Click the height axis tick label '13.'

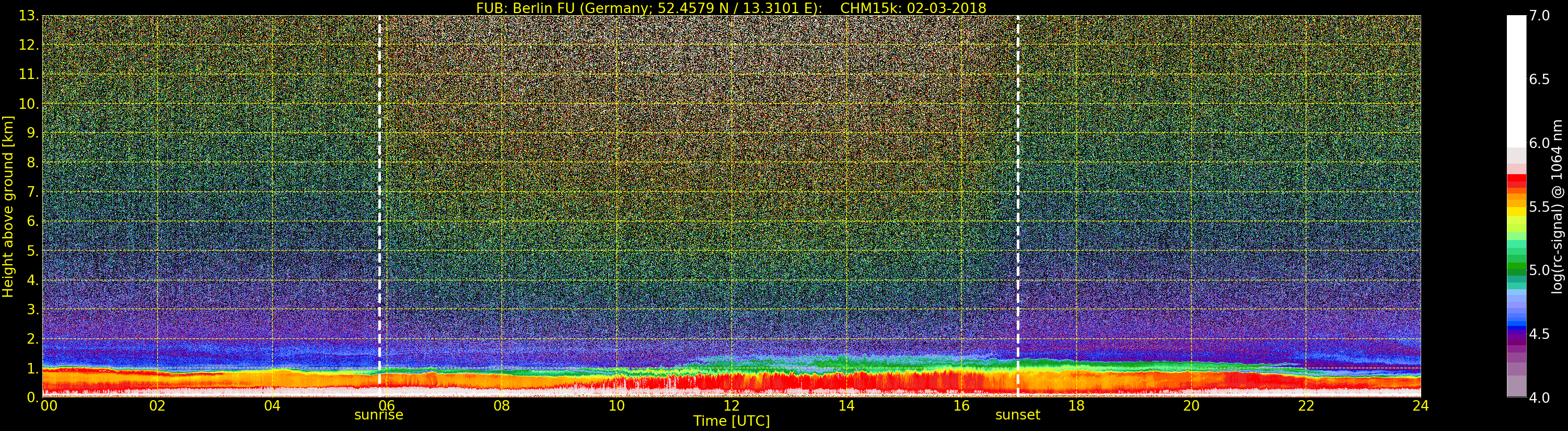point(29,16)
